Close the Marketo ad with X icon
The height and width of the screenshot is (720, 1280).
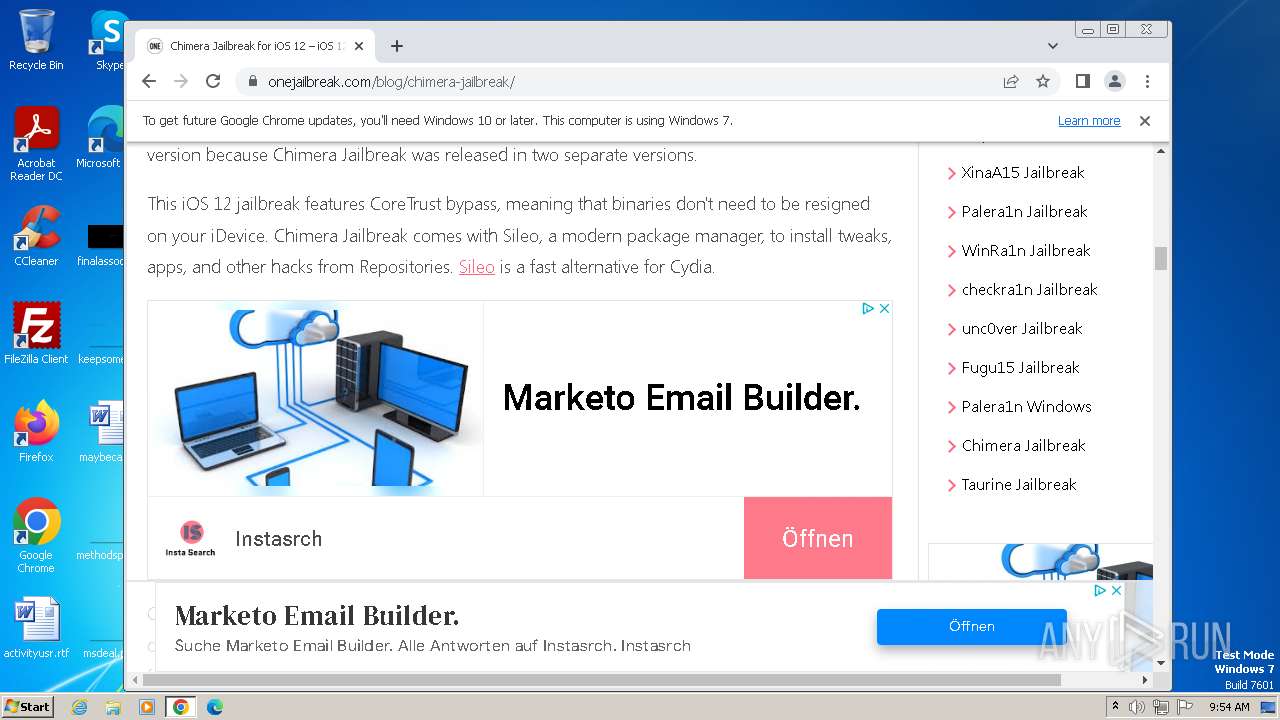(x=884, y=309)
